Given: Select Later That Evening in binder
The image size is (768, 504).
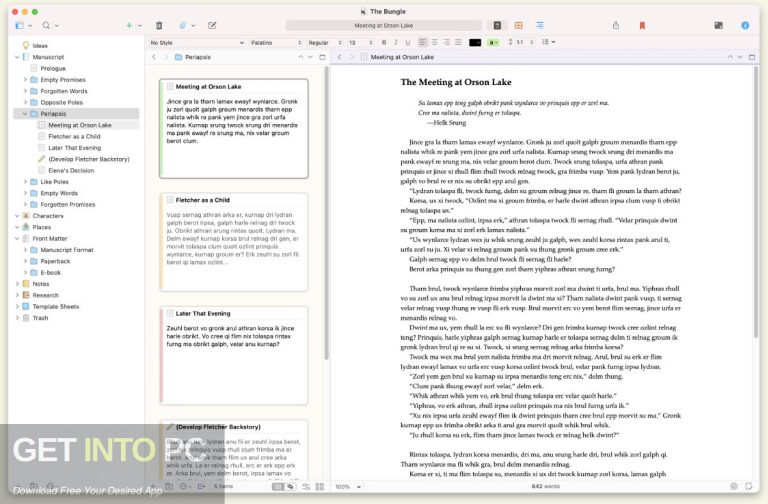Looking at the screenshot, I should (74, 147).
